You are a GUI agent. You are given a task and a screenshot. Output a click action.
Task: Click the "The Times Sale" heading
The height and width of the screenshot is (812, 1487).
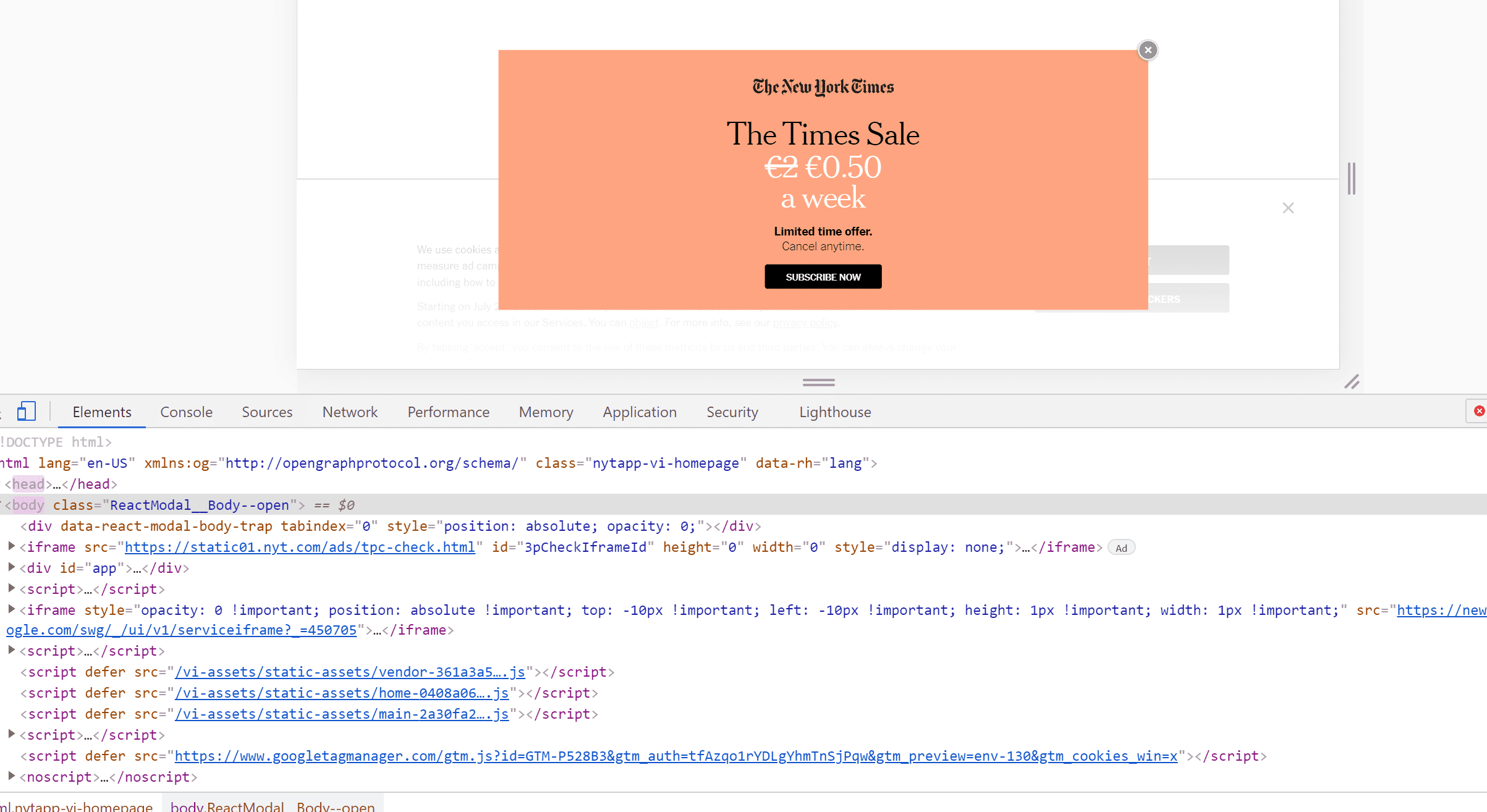pos(823,134)
